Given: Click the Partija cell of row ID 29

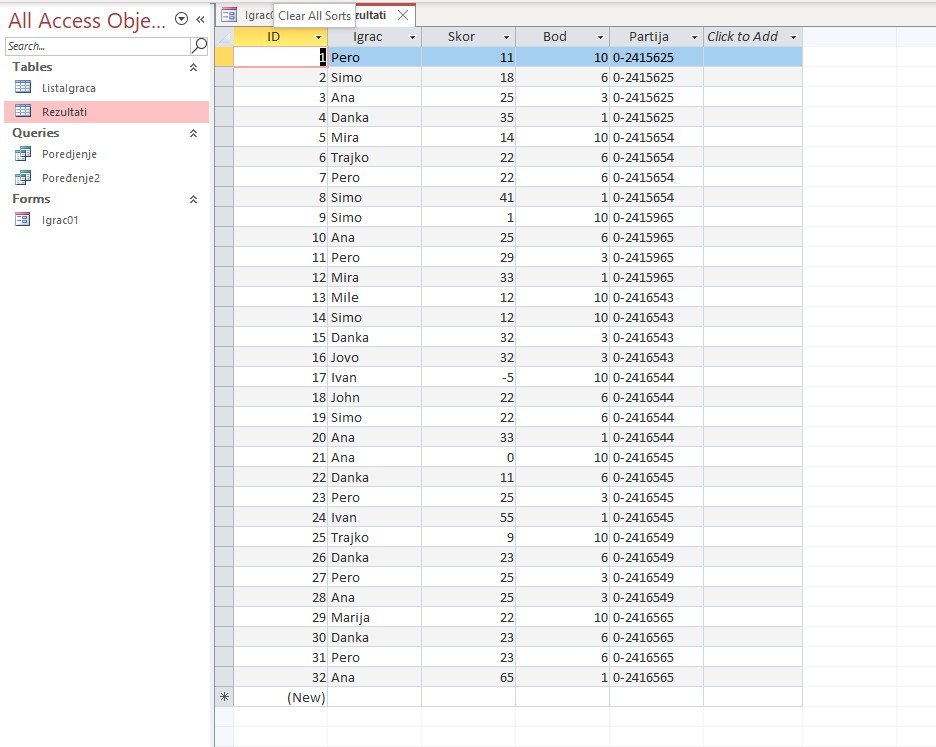Looking at the screenshot, I should [657, 617].
